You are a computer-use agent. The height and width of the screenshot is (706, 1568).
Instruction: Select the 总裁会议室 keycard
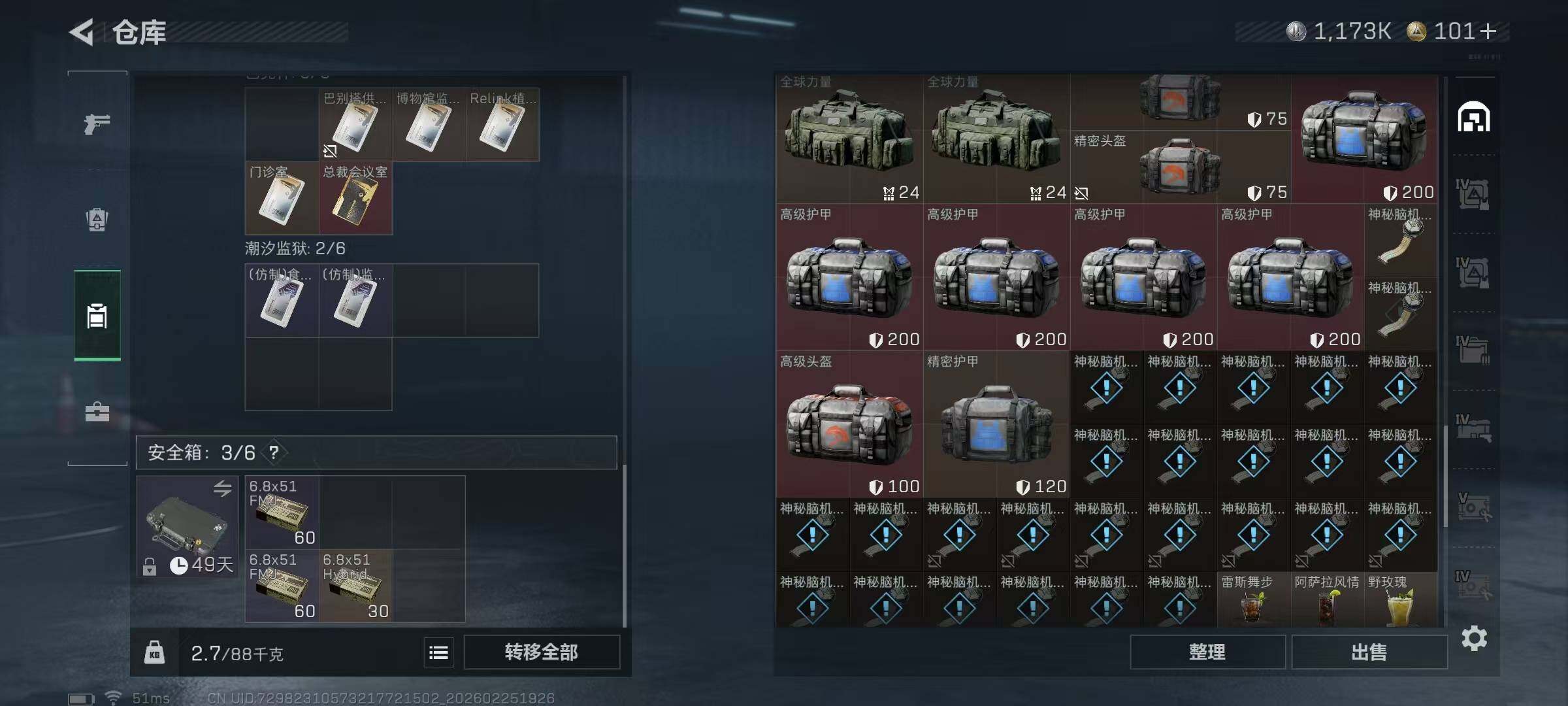point(355,198)
